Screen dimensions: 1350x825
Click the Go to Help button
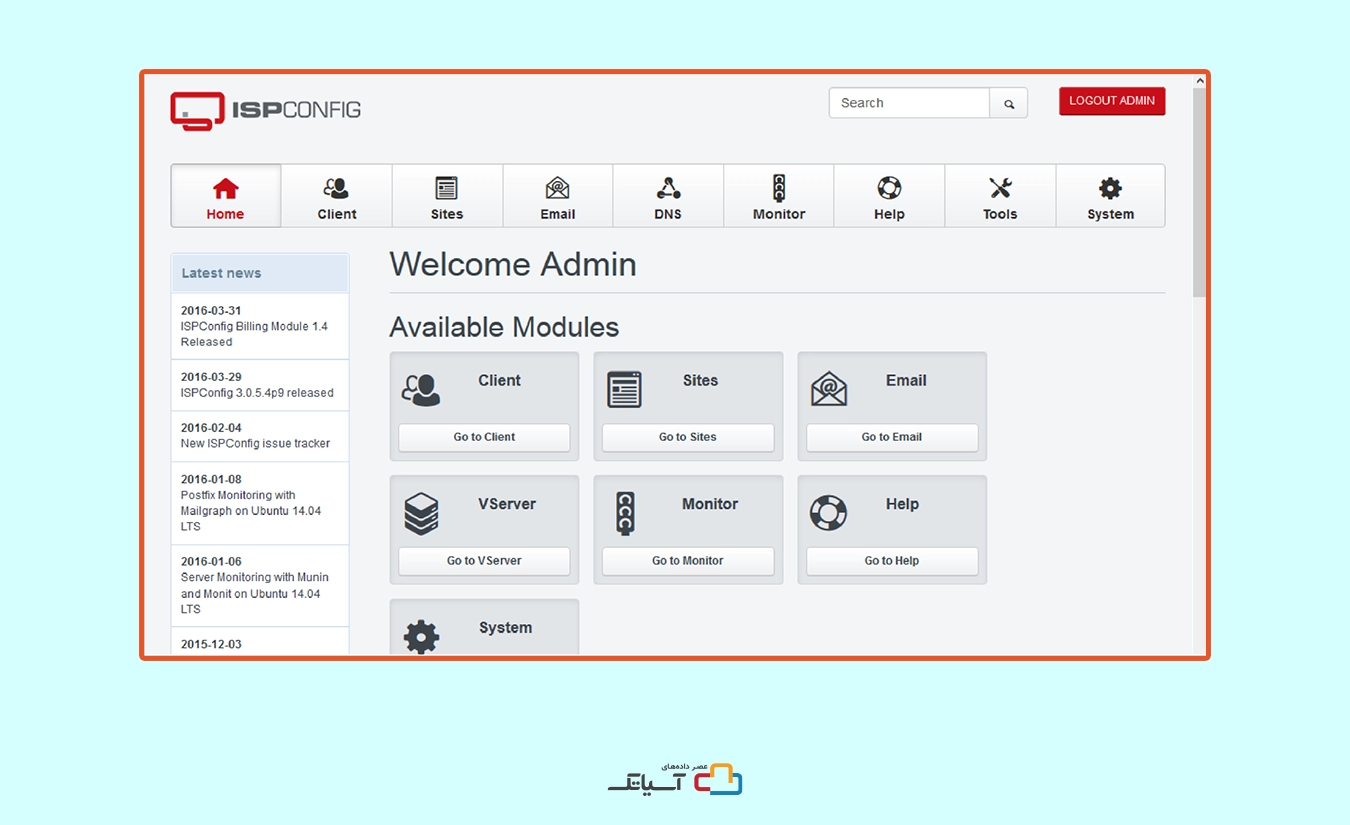click(892, 561)
